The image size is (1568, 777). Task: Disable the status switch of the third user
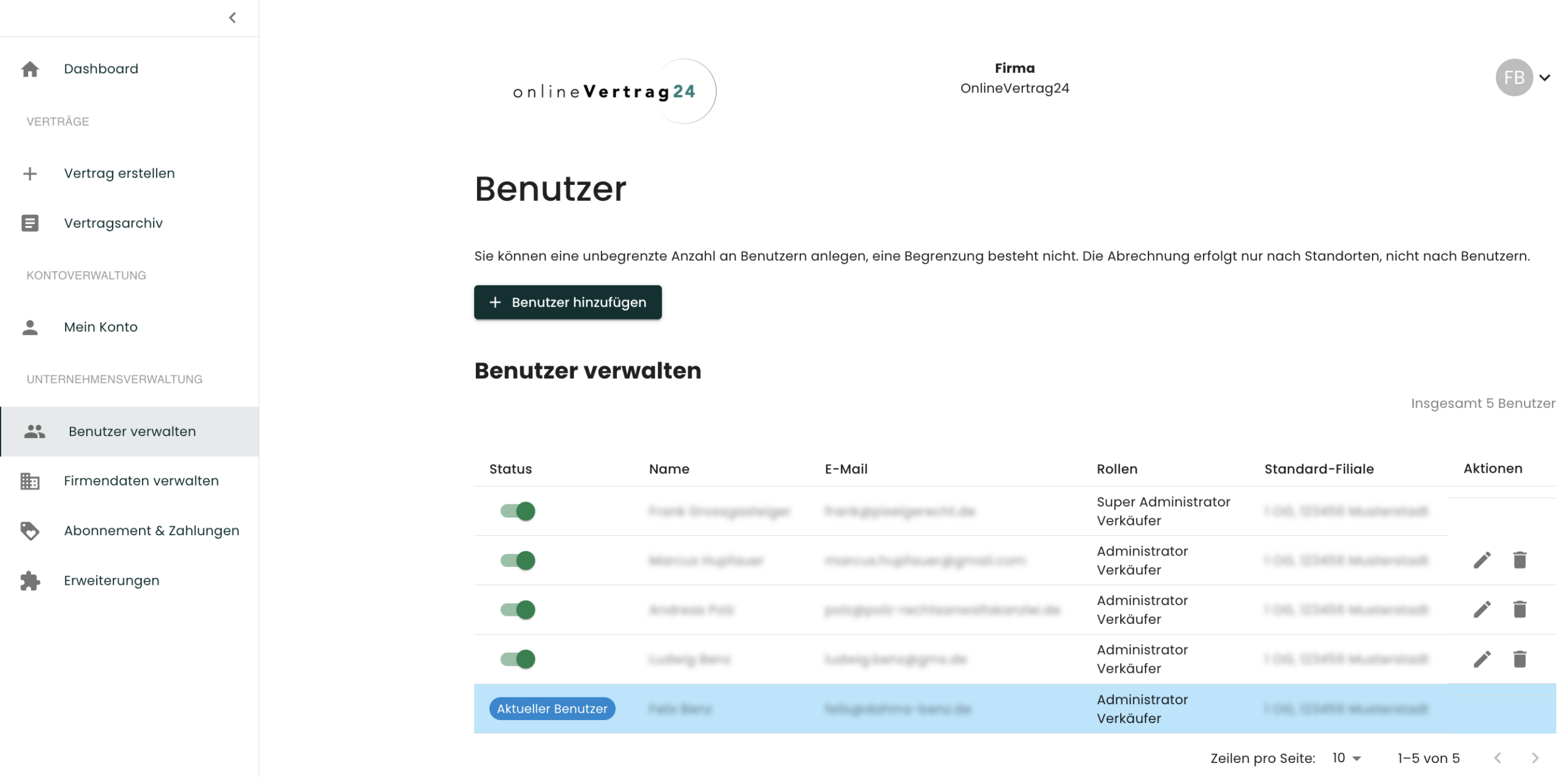pos(518,610)
